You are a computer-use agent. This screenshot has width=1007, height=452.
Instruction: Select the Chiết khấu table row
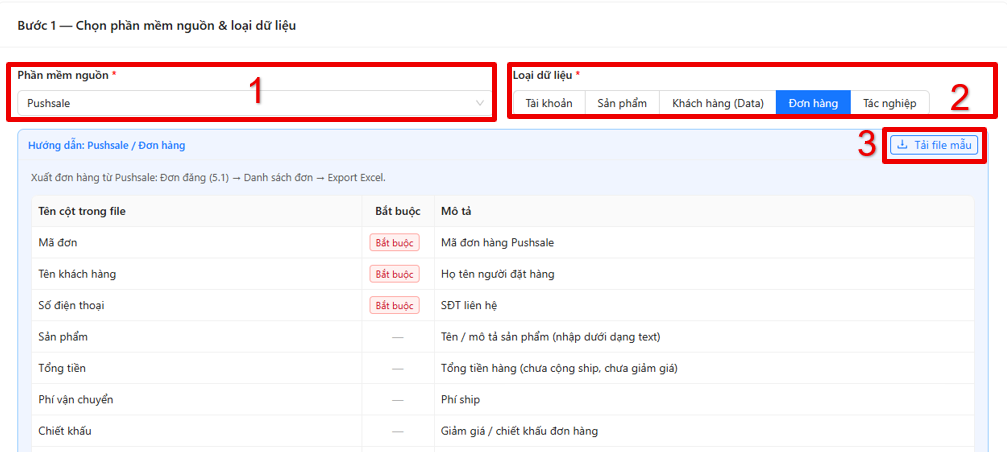(x=502, y=431)
